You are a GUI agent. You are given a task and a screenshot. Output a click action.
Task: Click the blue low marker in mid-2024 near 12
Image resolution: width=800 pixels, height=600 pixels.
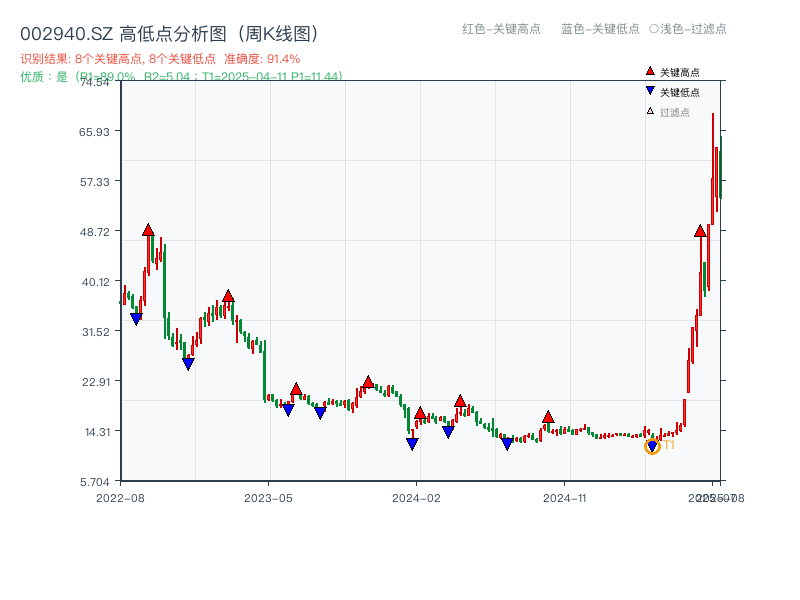507,444
